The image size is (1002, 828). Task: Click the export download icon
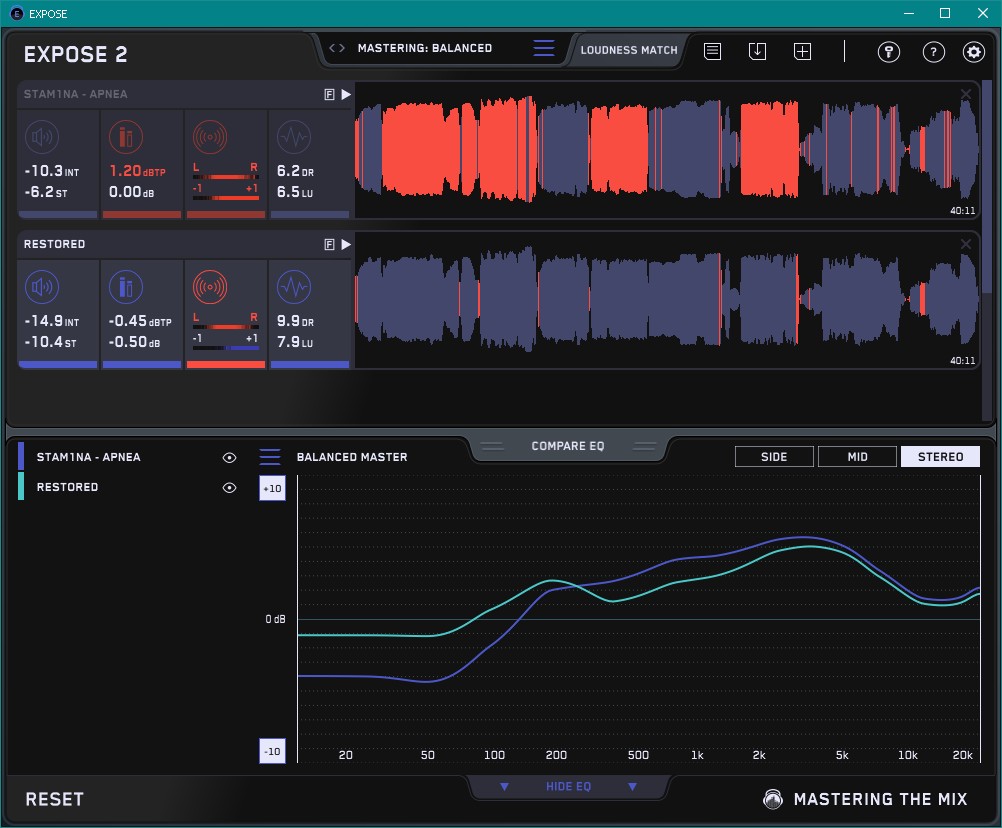[757, 51]
